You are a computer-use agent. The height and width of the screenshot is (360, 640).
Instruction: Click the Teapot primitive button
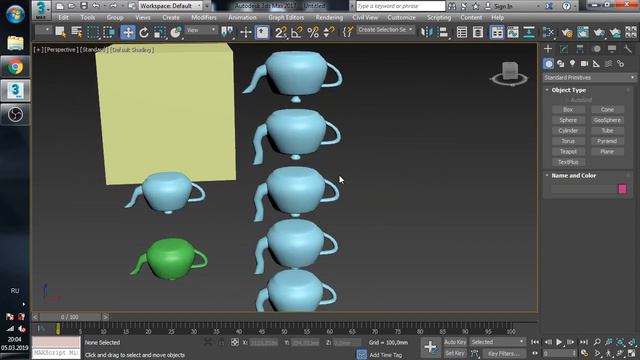click(568, 151)
